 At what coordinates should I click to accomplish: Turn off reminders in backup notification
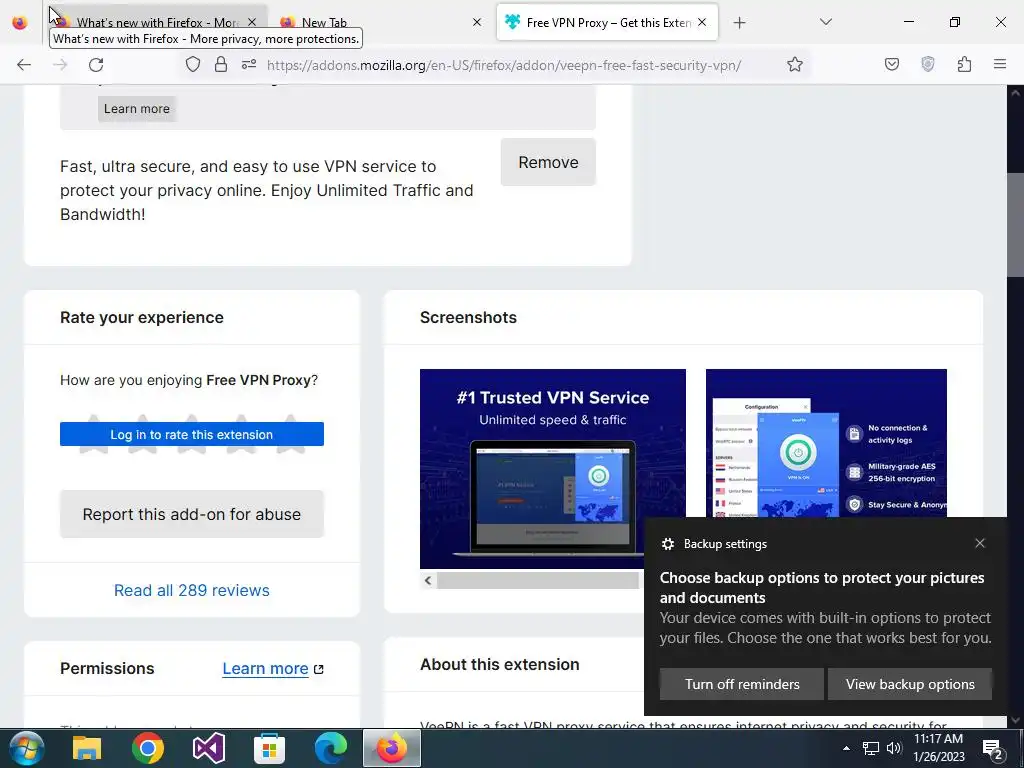pyautogui.click(x=742, y=684)
